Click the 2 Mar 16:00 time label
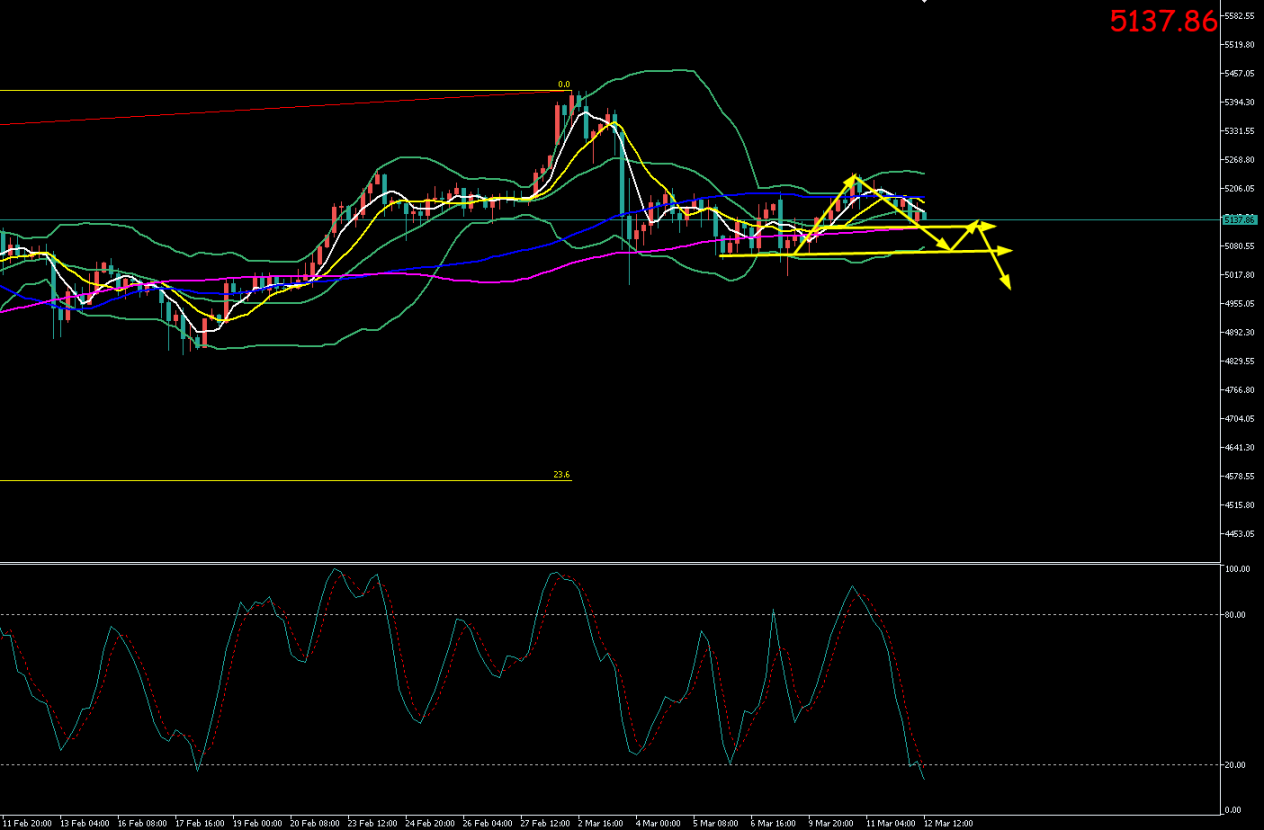Screen dimensions: 1264x830 599,823
